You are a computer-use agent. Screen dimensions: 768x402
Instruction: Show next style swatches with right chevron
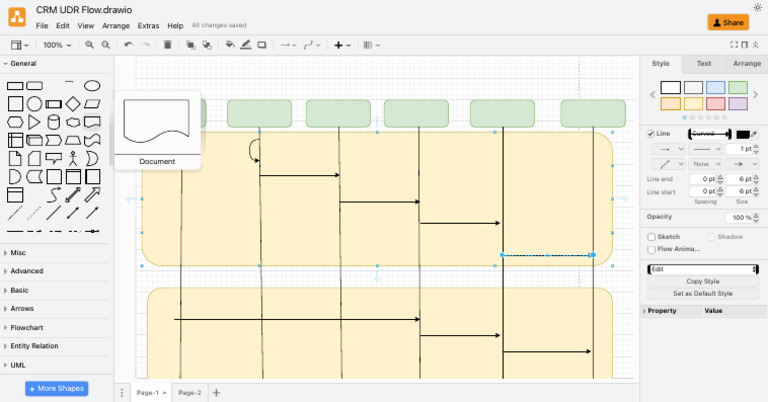[756, 95]
